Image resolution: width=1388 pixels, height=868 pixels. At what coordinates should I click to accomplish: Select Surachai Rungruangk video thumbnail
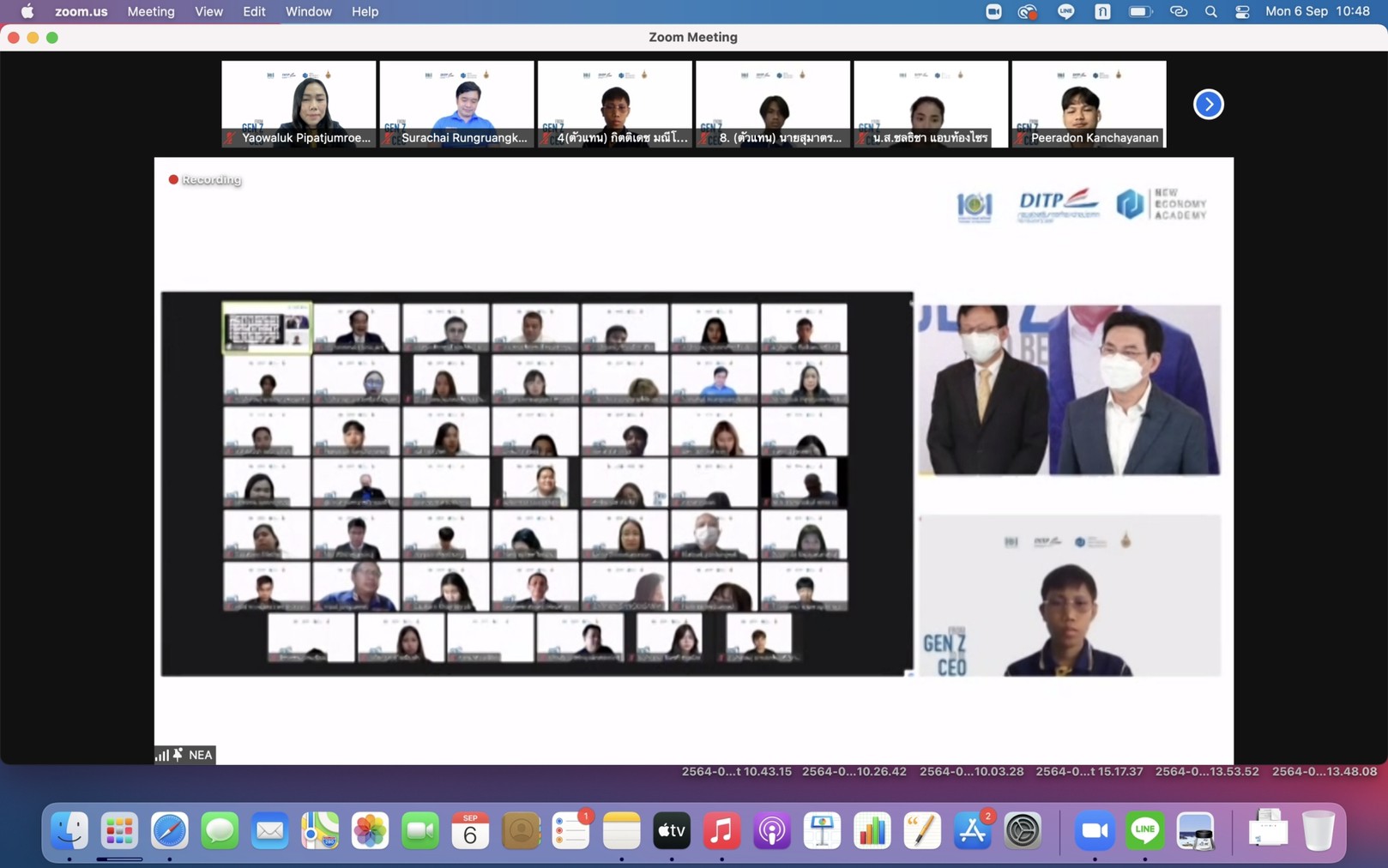coord(456,104)
